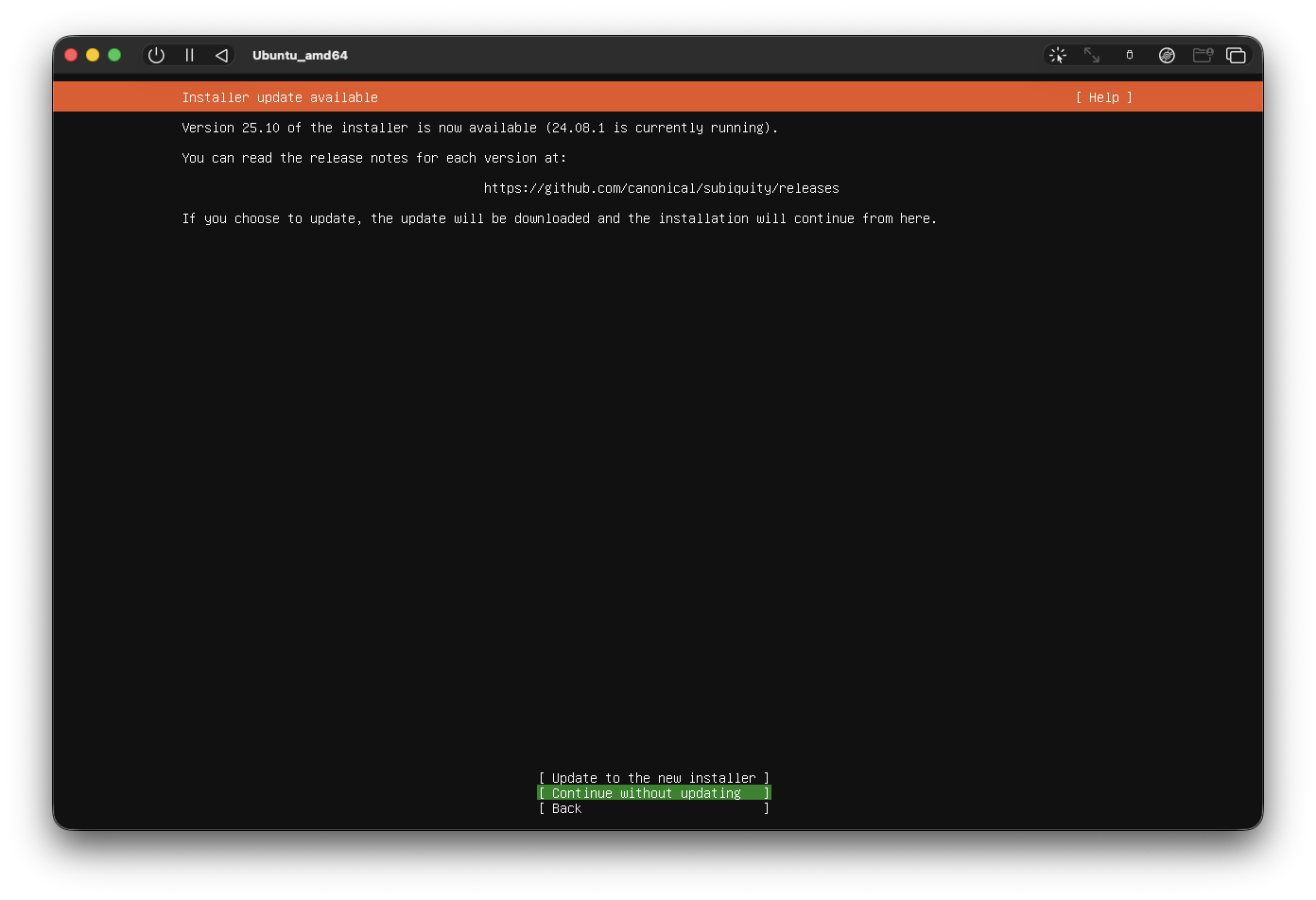Pause the Ubuntu_amd64 virtual machine
The image size is (1316, 900).
(x=189, y=55)
